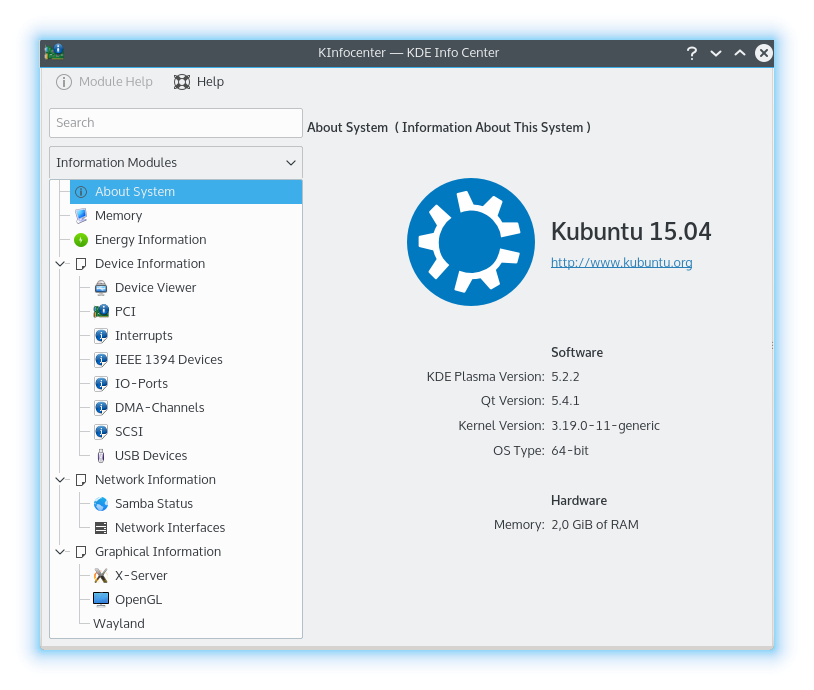
Task: Click in the Search modules field
Action: [x=176, y=123]
